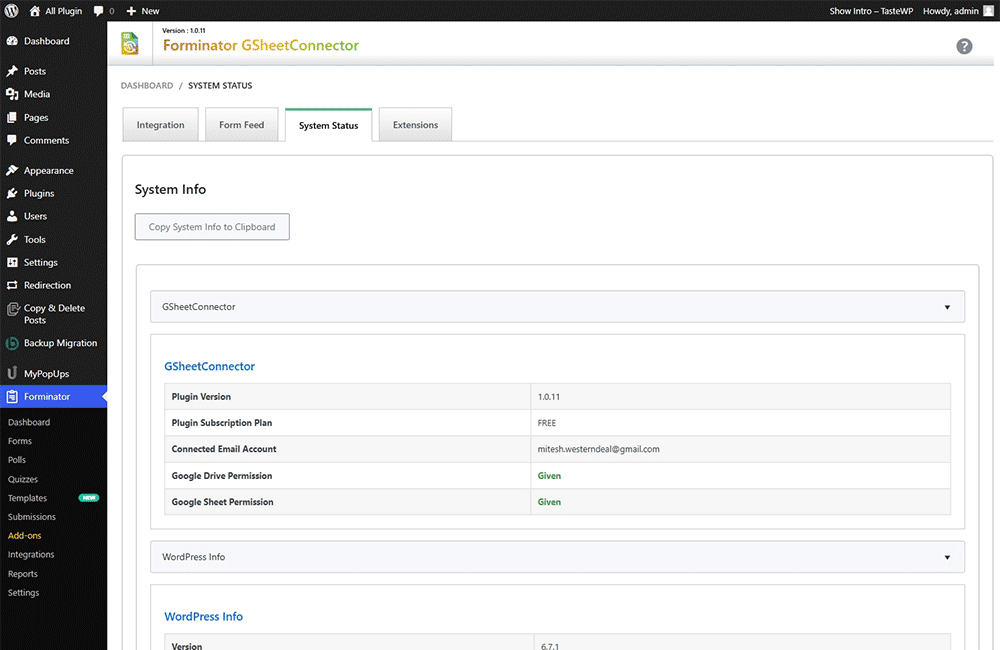Click the GSheetConnector plugin logo

[x=130, y=43]
